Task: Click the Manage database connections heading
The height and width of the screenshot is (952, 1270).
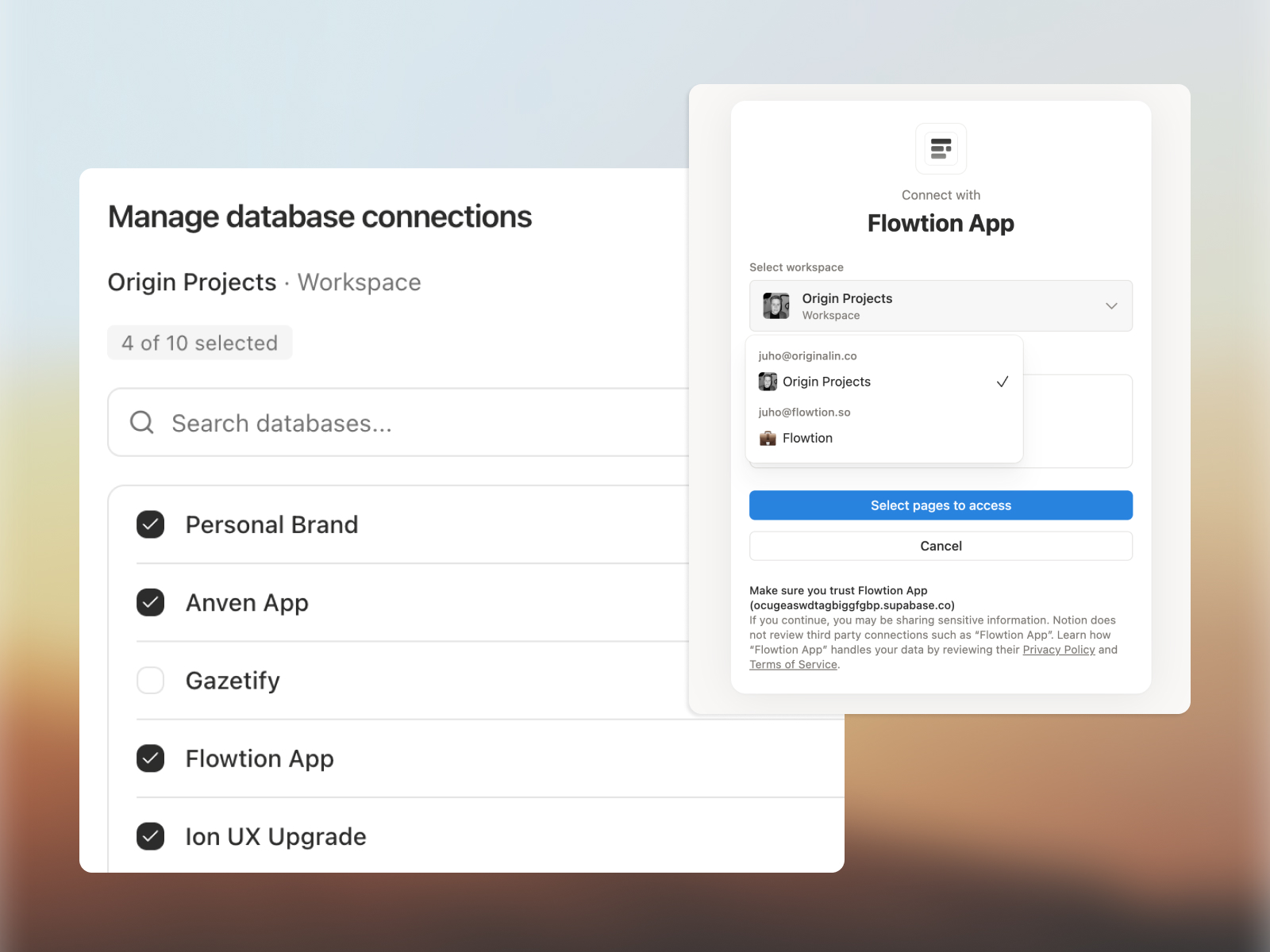Action: pyautogui.click(x=320, y=217)
